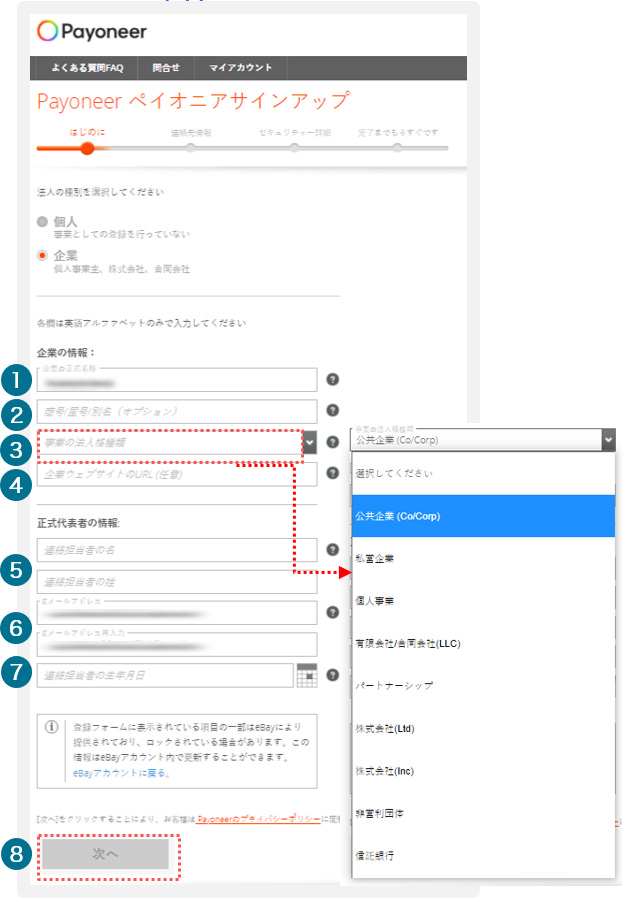Click the セキュリティー詳細 progress step marker
Viewport: 622px width, 898px height.
[x=294, y=148]
